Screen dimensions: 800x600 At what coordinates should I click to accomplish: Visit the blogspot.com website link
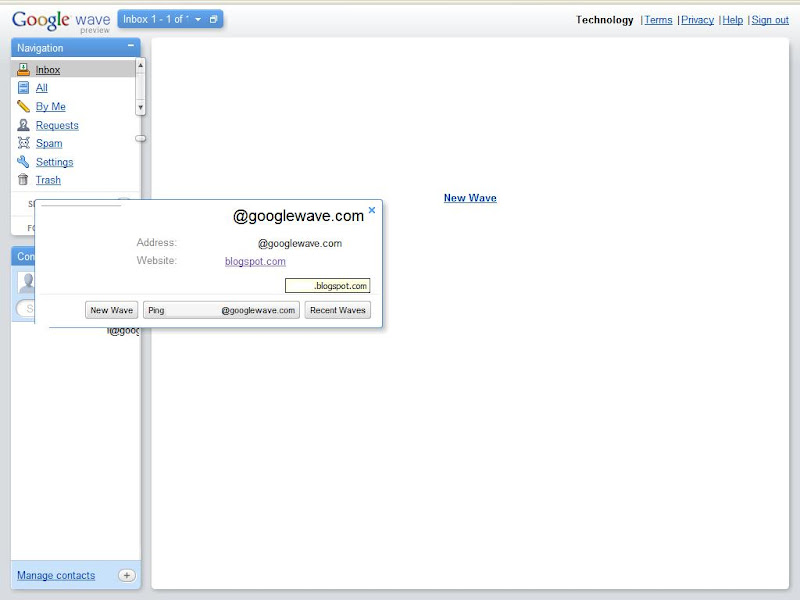255,261
